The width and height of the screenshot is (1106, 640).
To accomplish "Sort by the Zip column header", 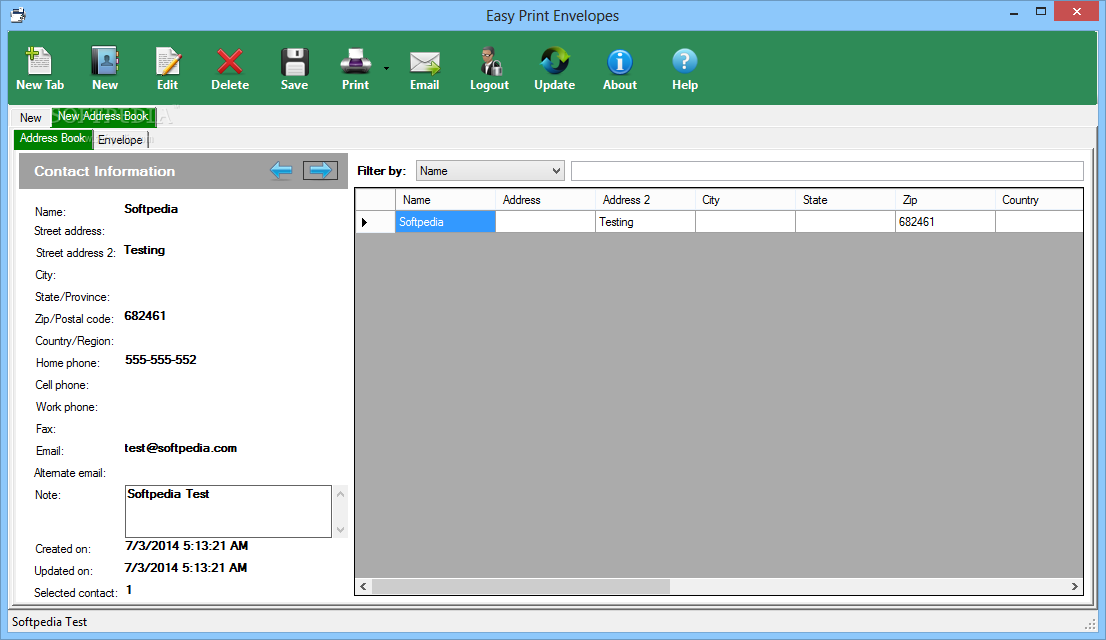I will coord(946,200).
